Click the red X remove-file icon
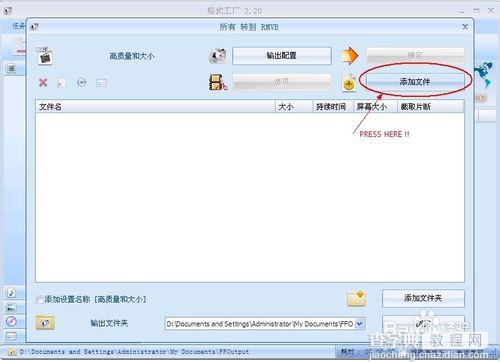Viewport: 500px width, 362px height. point(43,82)
